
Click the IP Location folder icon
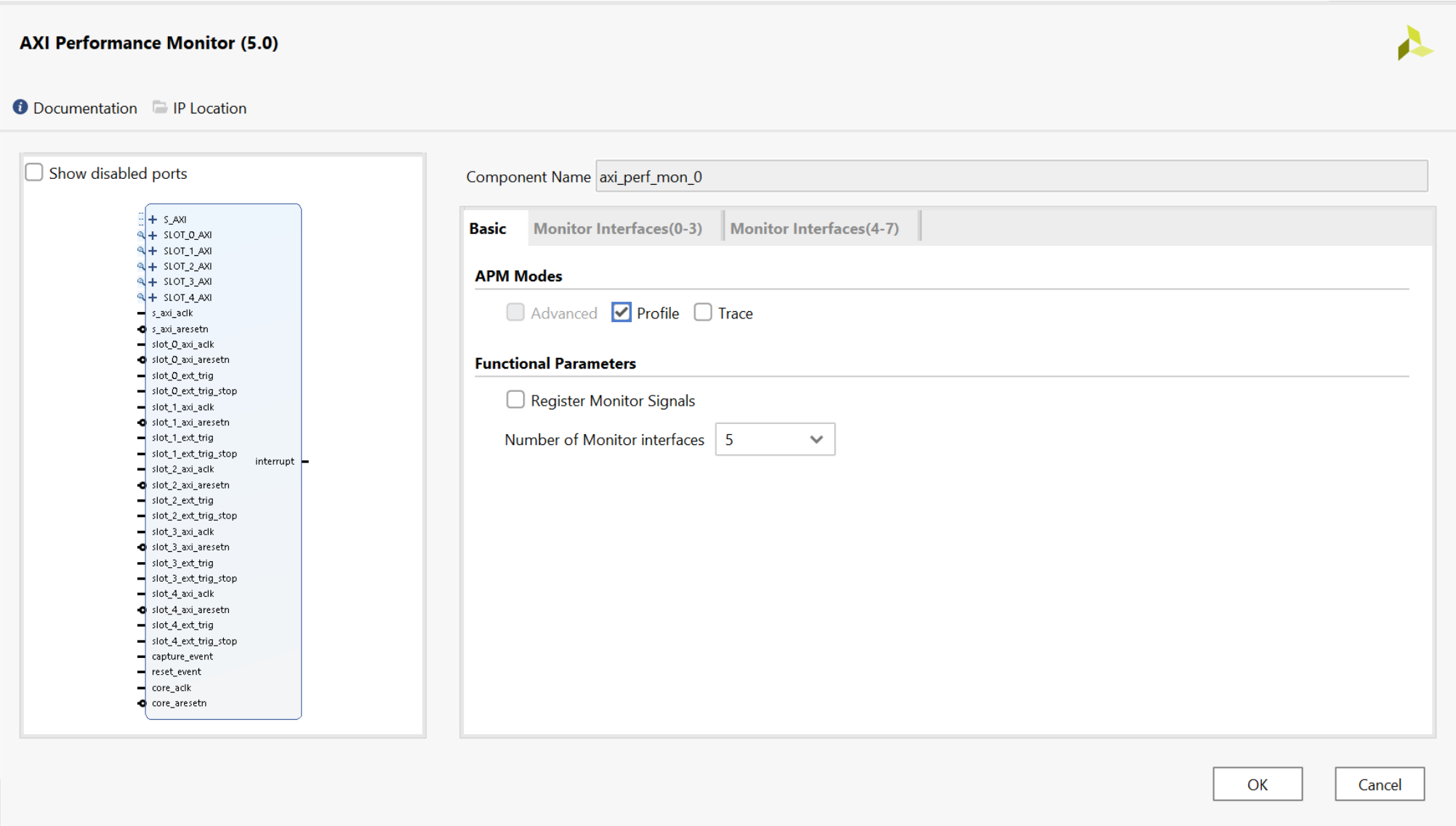[159, 107]
